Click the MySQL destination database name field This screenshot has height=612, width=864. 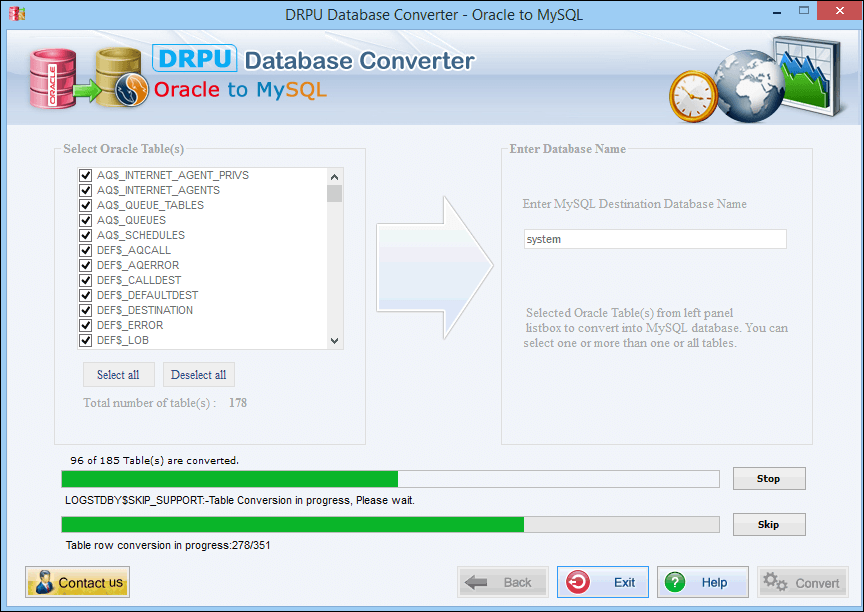tap(655, 239)
